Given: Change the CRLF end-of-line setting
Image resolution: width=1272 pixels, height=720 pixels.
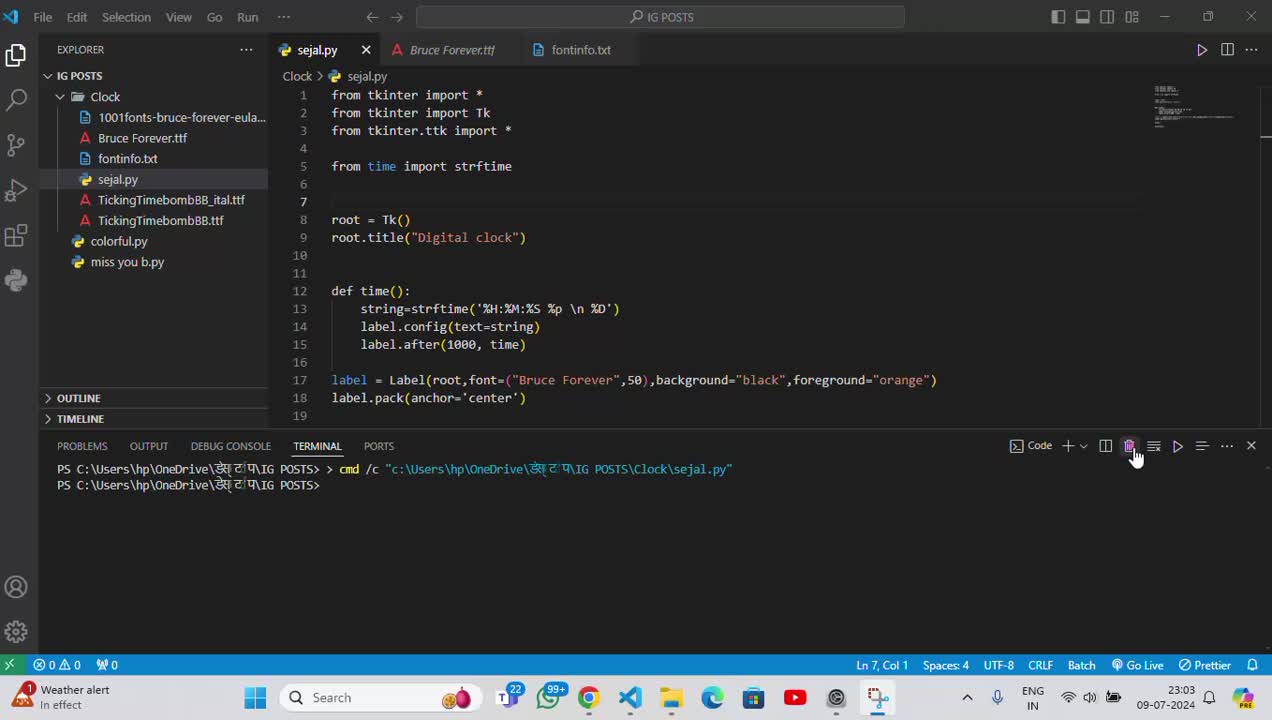Looking at the screenshot, I should pos(1040,665).
